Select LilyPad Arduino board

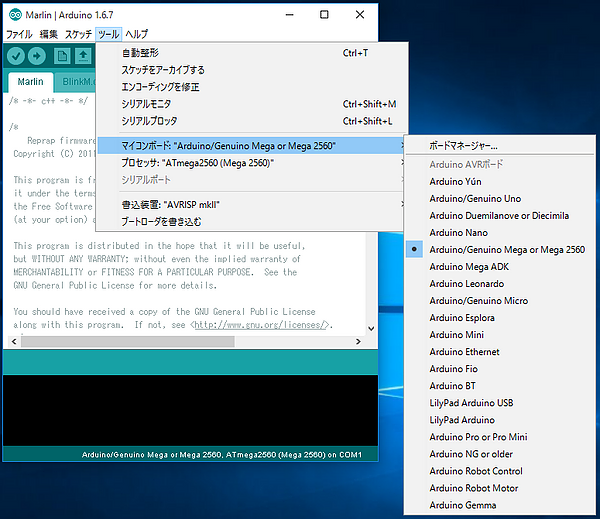pyautogui.click(x=500, y=420)
